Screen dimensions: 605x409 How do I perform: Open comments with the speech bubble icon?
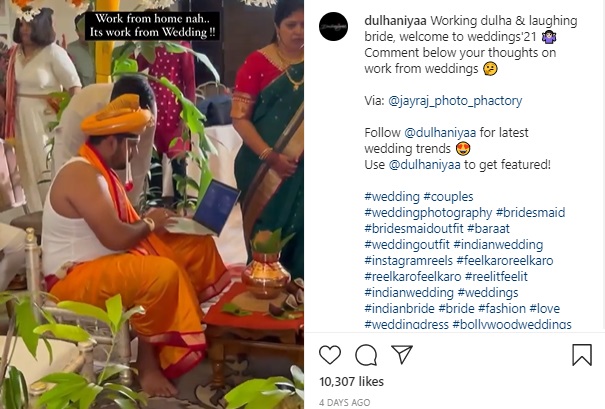[x=366, y=355]
